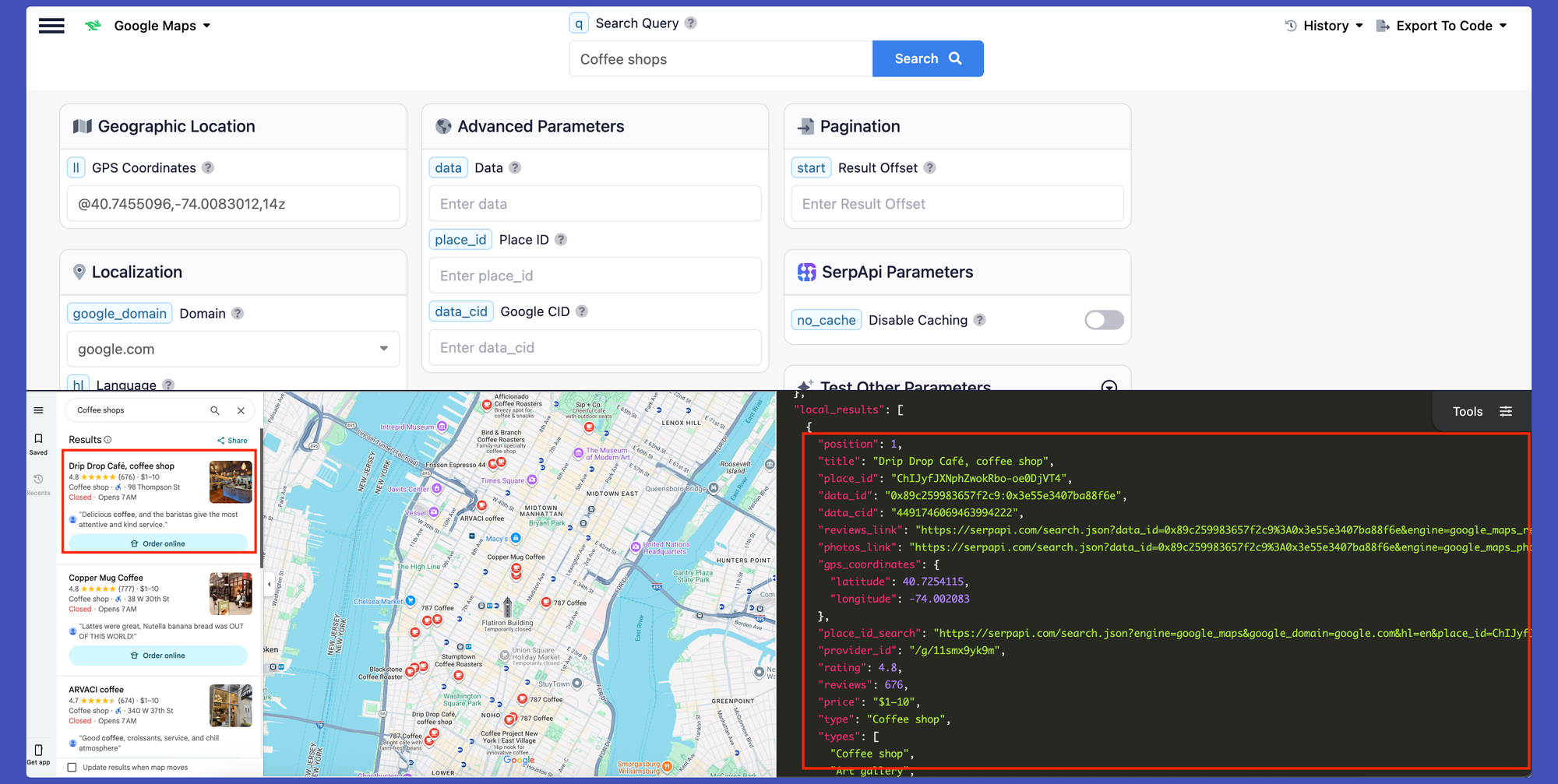This screenshot has height=784, width=1558.
Task: Select the ARVACI coffee result title
Action: tap(96, 690)
